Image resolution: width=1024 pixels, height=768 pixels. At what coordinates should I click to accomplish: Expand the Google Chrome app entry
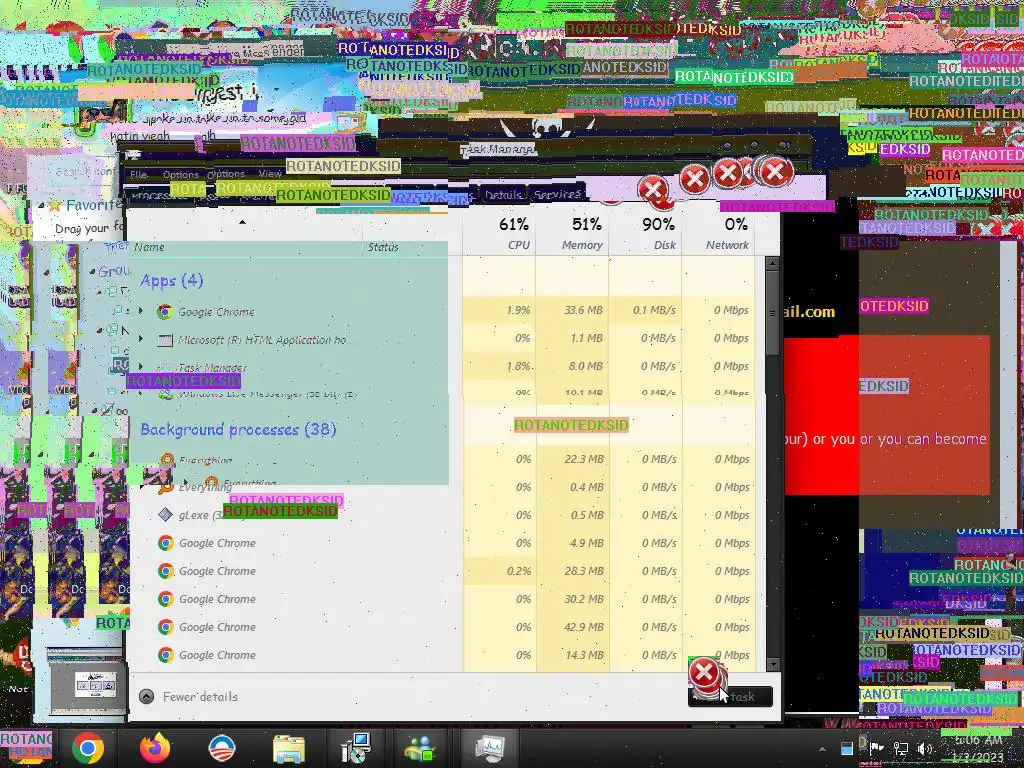(x=141, y=312)
